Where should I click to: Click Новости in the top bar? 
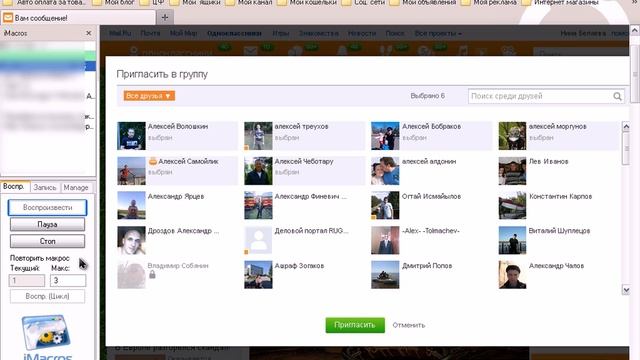point(362,33)
